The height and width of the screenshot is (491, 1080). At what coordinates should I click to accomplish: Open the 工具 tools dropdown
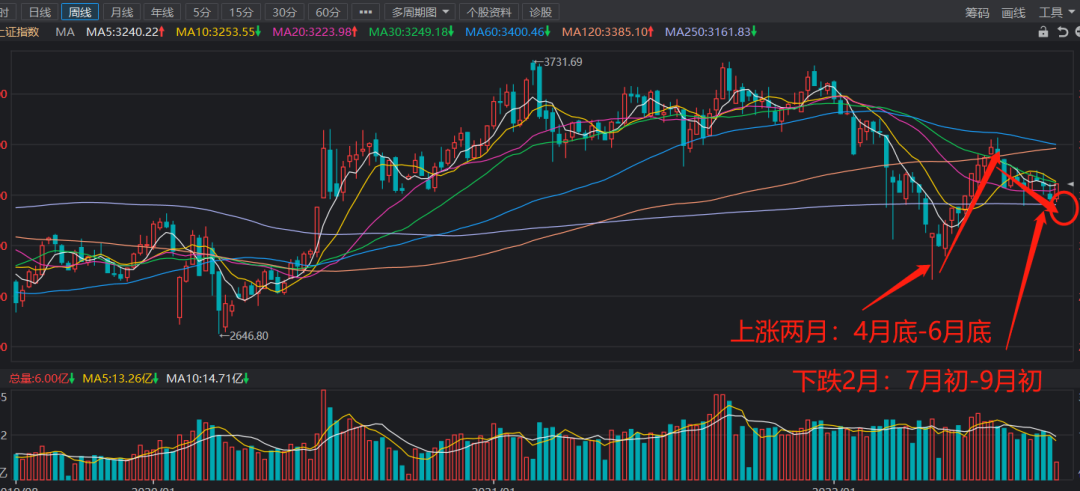click(x=1055, y=12)
